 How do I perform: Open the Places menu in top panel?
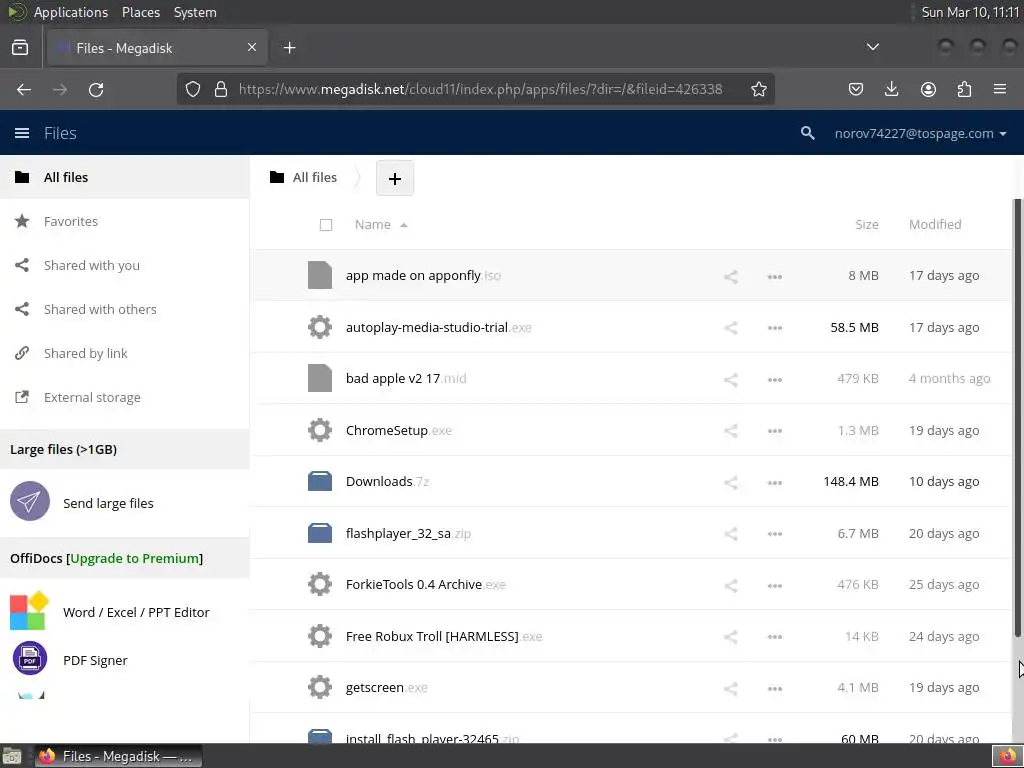click(140, 12)
